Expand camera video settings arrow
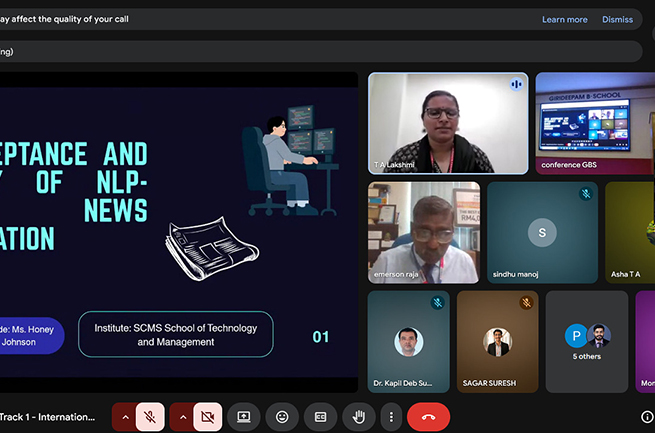Image resolution: width=655 pixels, height=433 pixels. click(x=183, y=416)
